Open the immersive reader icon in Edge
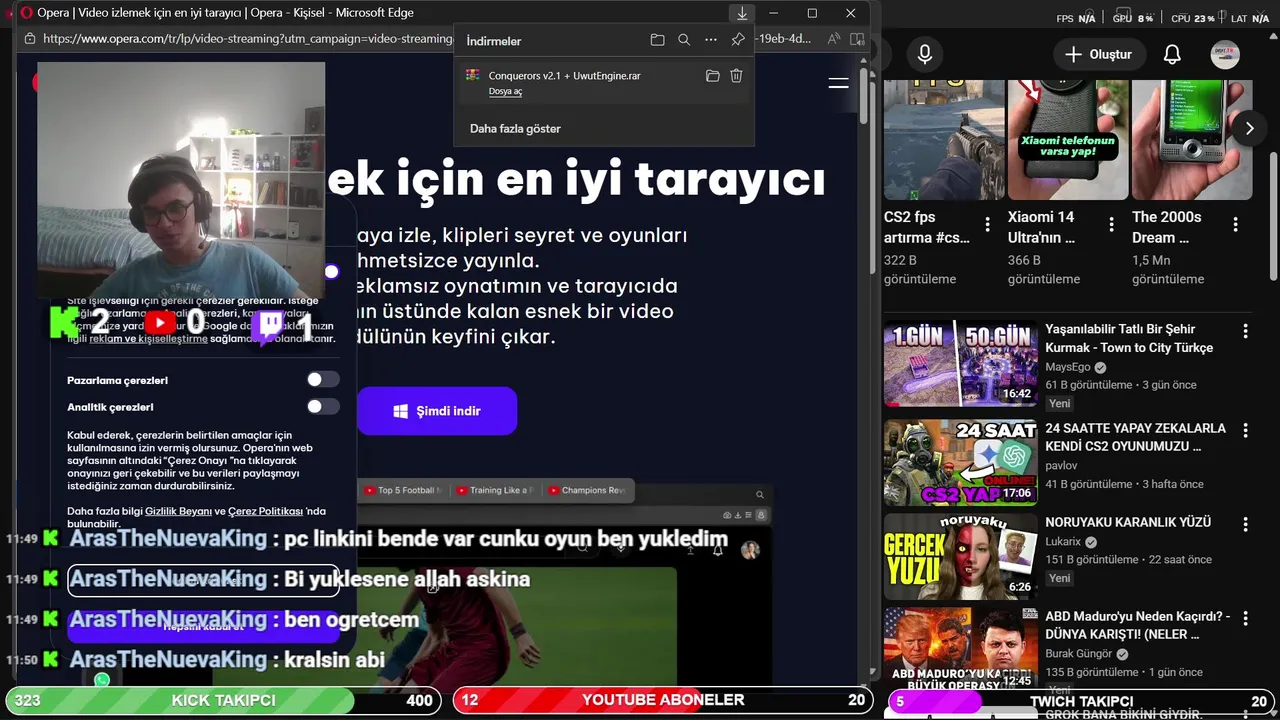 point(857,39)
